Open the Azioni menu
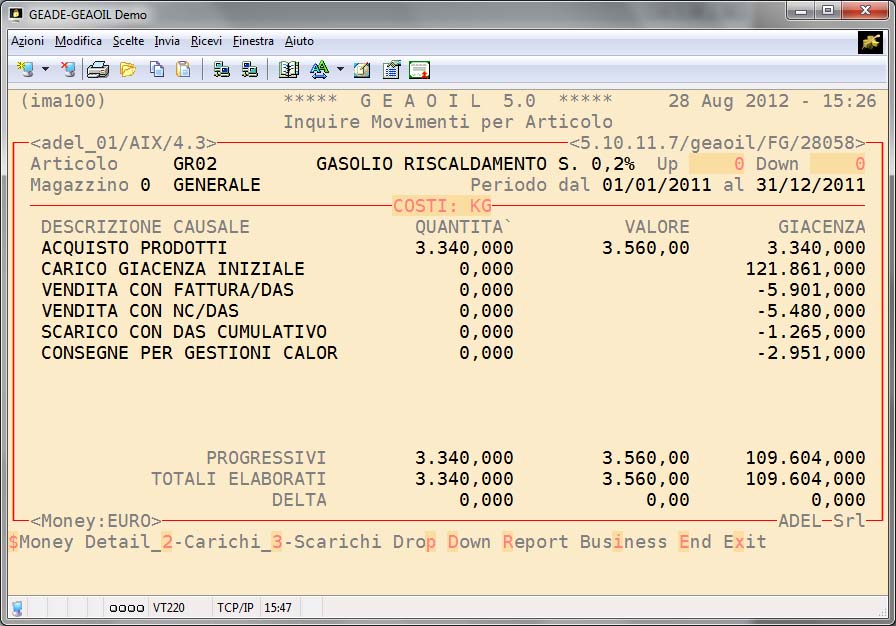This screenshot has width=896, height=626. click(x=27, y=41)
